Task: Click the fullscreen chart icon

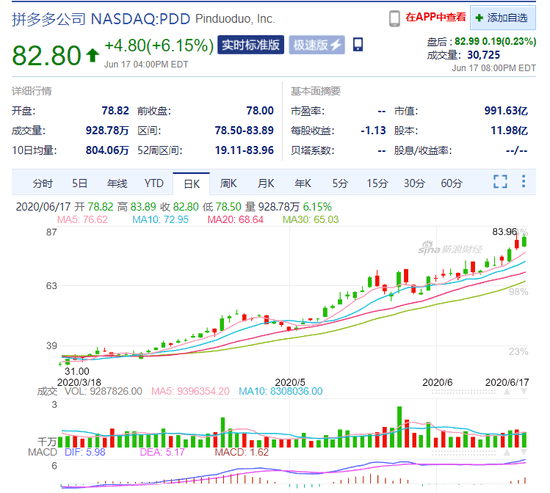Action: pos(500,182)
